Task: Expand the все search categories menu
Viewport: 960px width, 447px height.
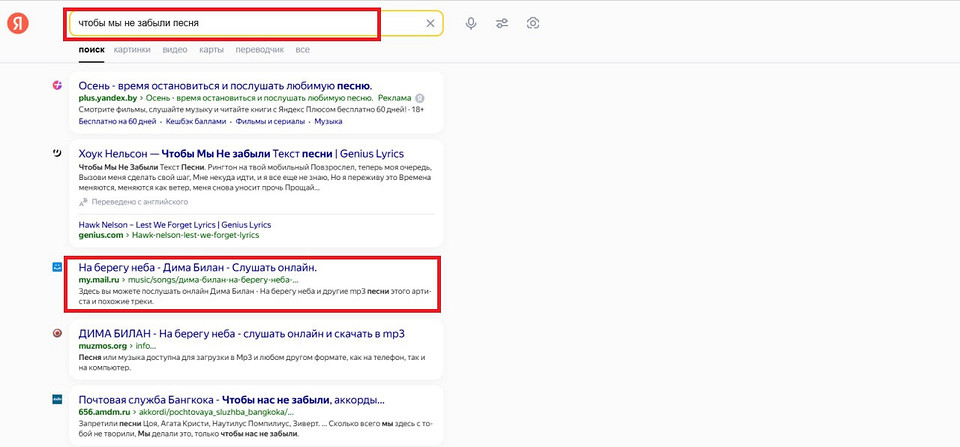Action: click(x=302, y=49)
